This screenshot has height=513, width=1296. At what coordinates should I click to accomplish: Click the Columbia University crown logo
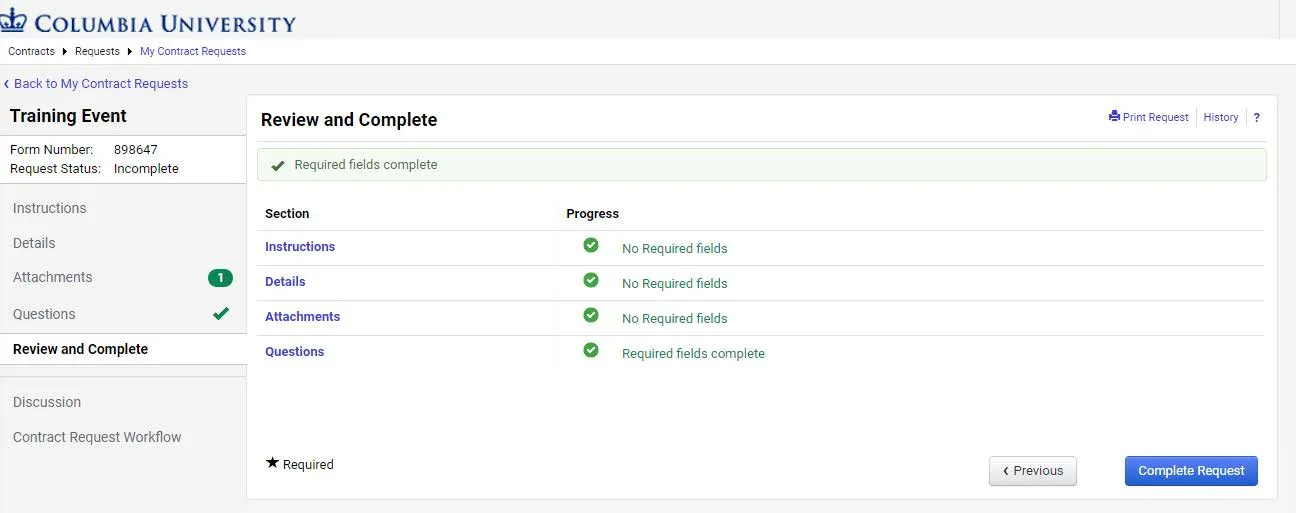[x=13, y=21]
